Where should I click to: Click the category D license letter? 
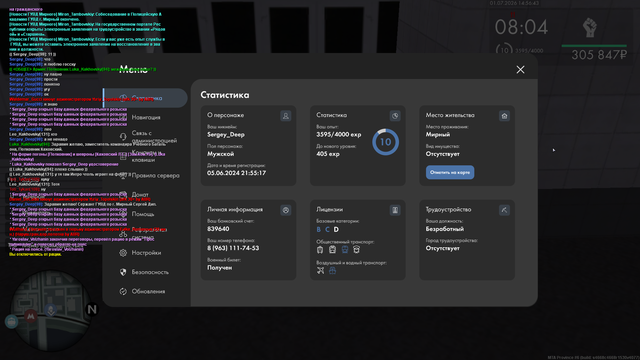click(x=336, y=229)
